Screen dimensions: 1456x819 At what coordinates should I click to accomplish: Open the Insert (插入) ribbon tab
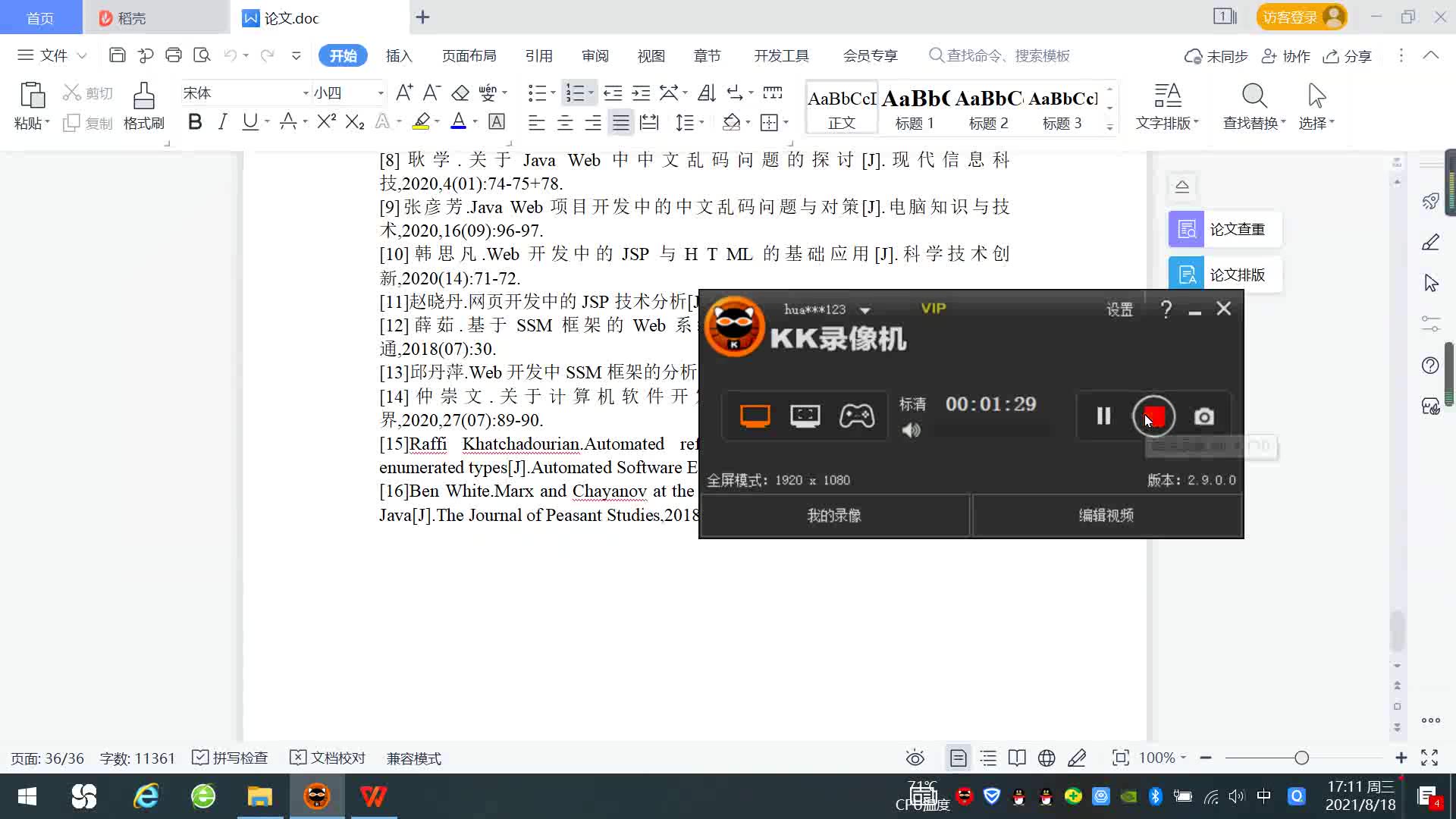coord(398,55)
